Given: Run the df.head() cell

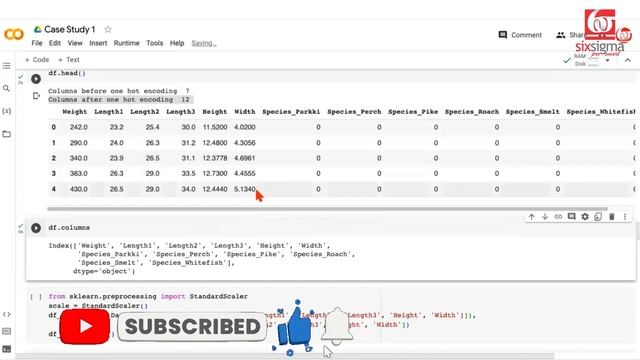Looking at the screenshot, I should pos(36,78).
